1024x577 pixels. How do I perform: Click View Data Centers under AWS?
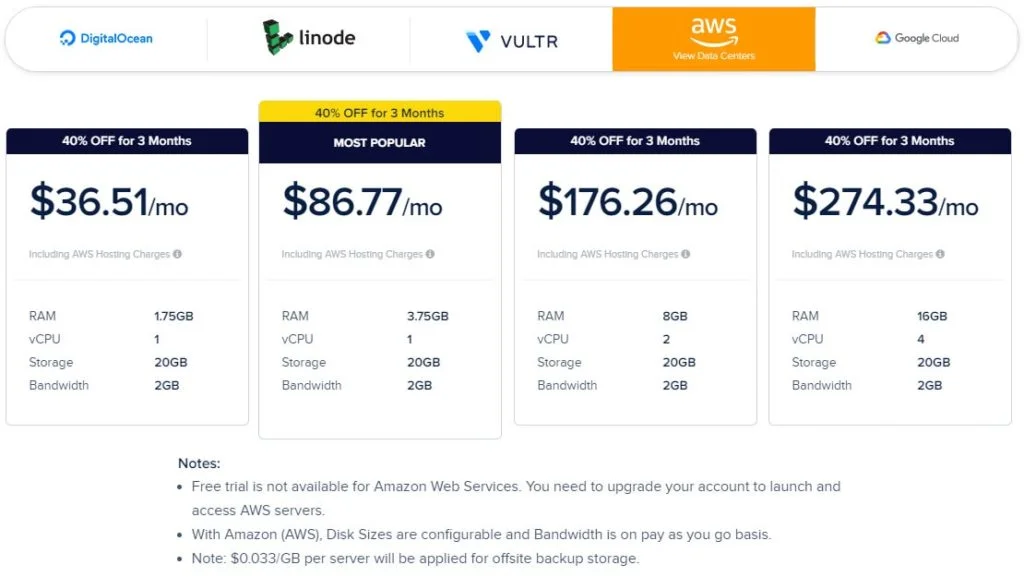click(714, 56)
